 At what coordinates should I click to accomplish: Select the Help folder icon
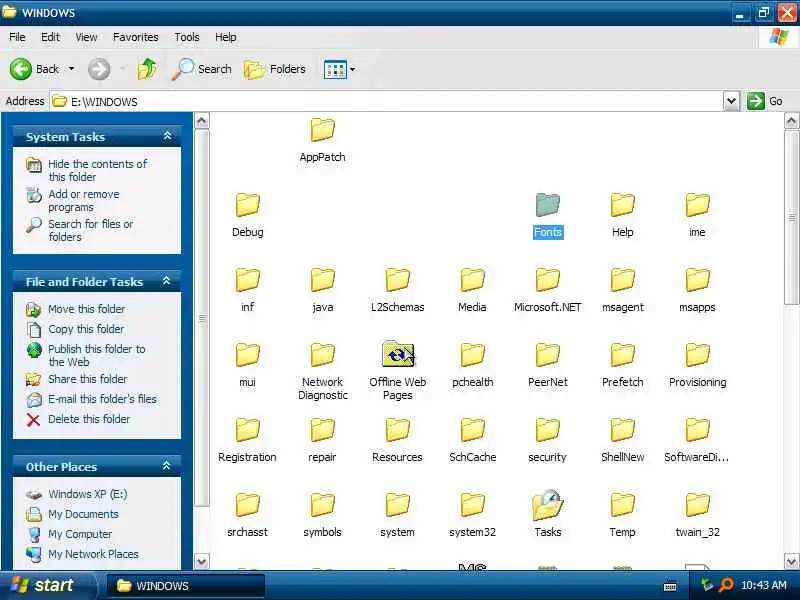pos(622,205)
